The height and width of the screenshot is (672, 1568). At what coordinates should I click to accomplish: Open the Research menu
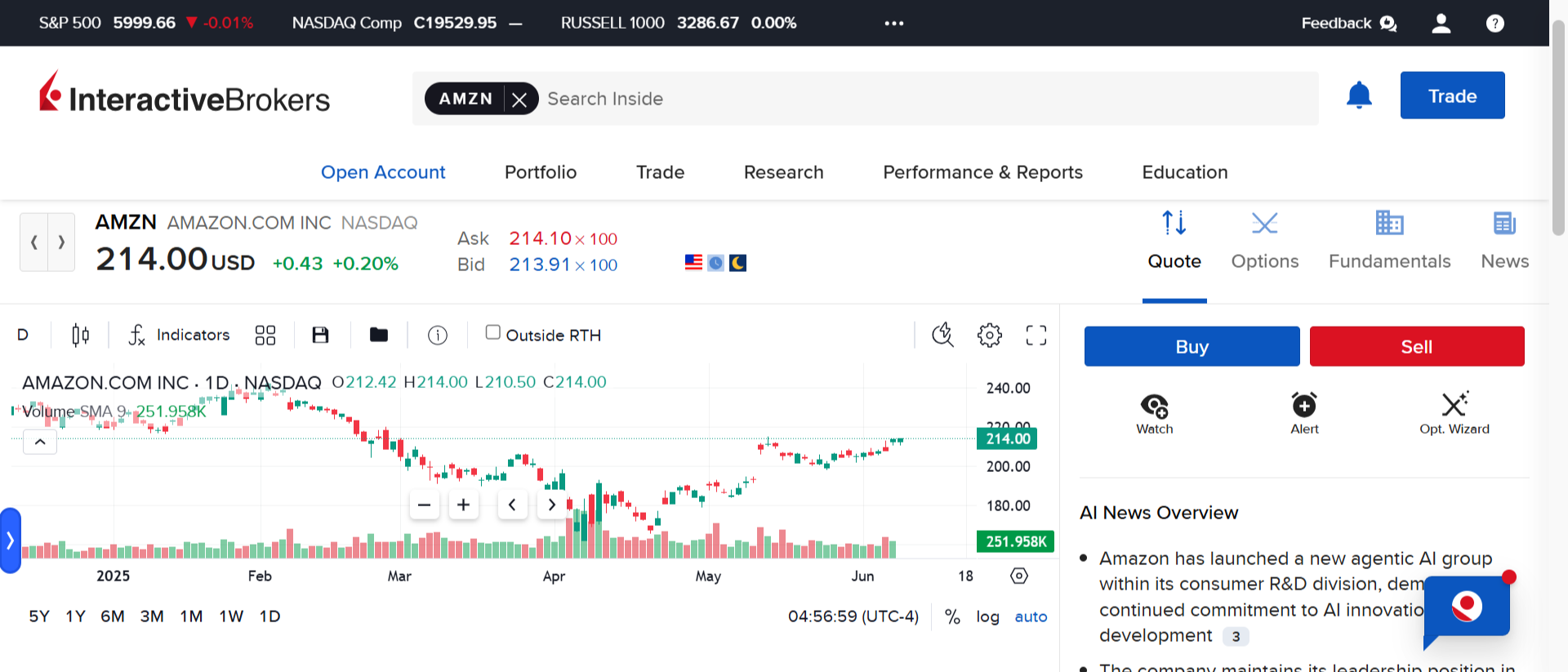tap(784, 172)
